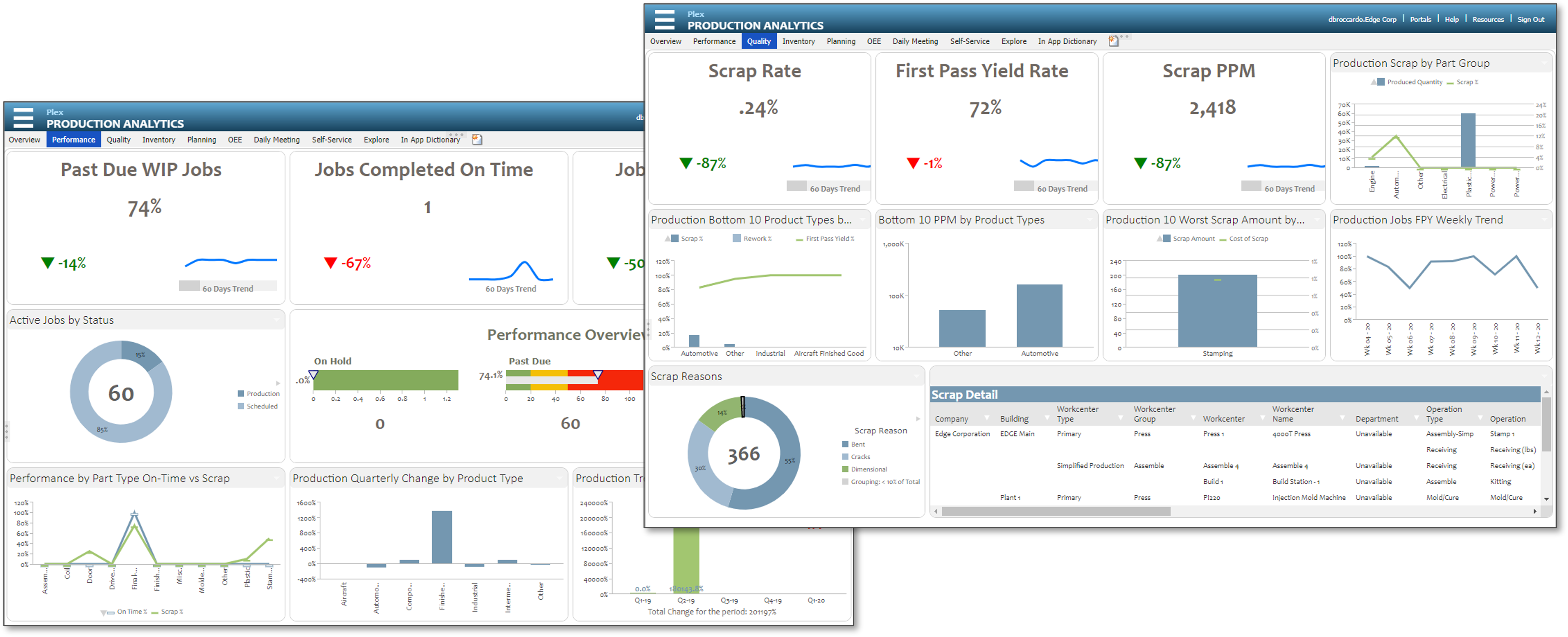The height and width of the screenshot is (637, 1568).
Task: Click the arrow beside Active Jobs legend
Action: pyautogui.click(x=278, y=383)
